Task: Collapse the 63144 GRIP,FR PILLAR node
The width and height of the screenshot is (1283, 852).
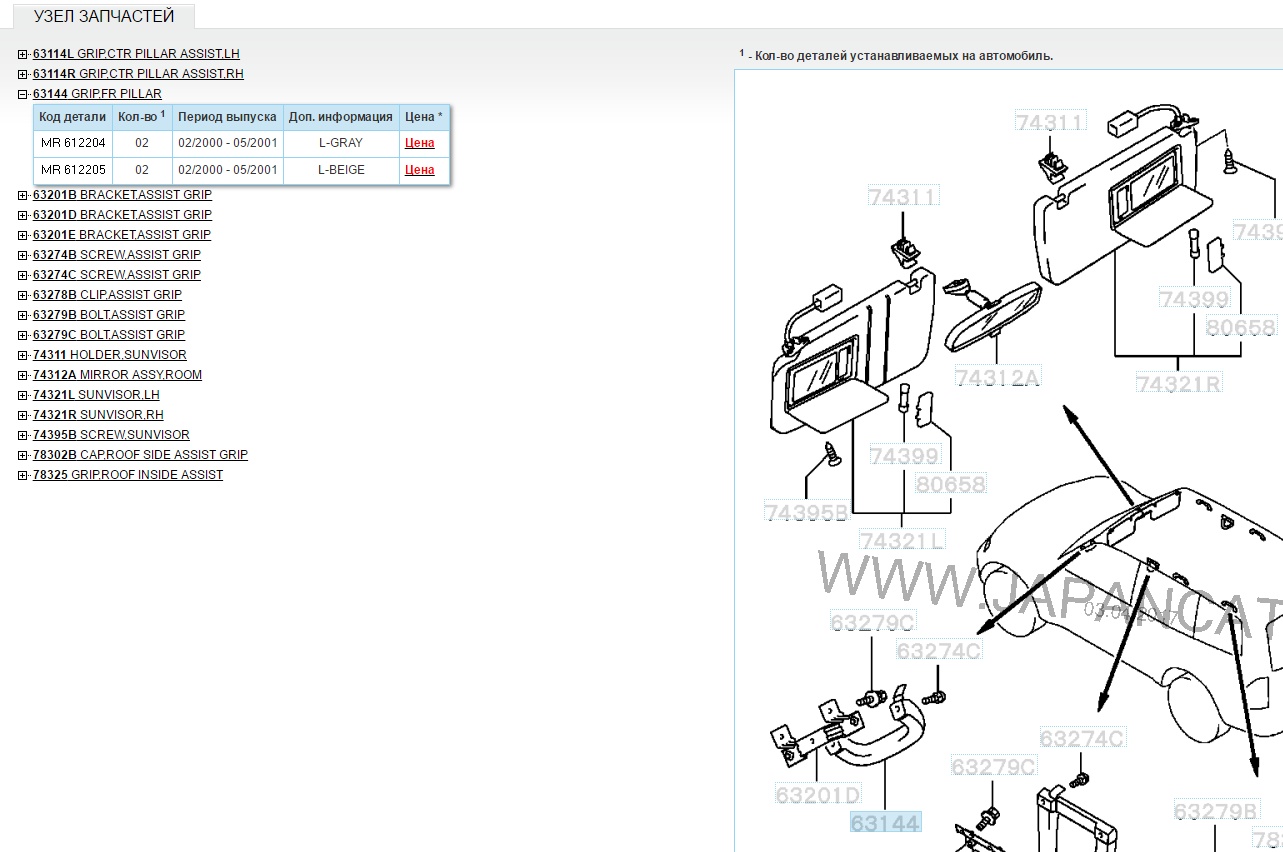Action: [23, 94]
